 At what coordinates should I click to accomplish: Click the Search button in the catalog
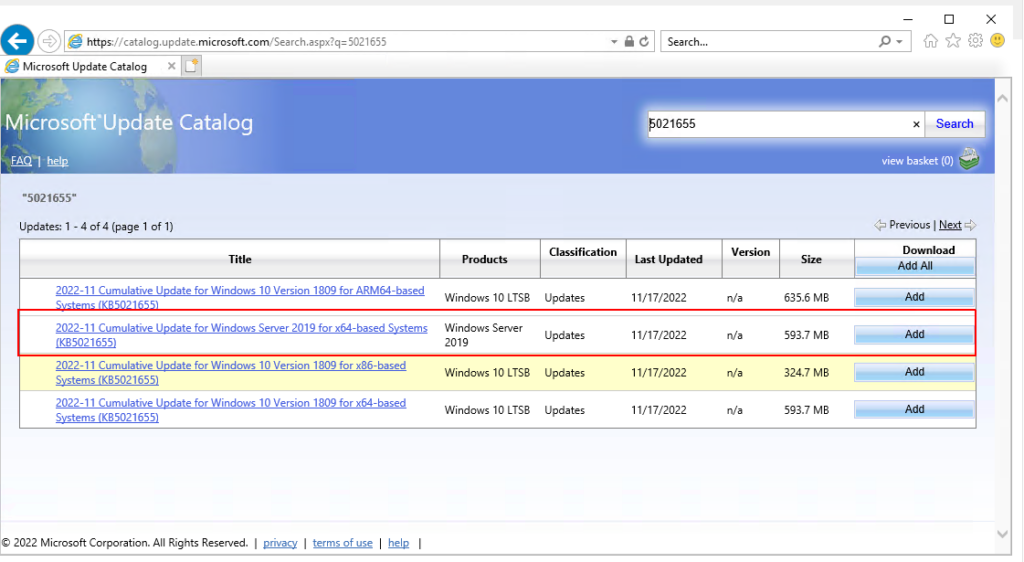pos(954,124)
